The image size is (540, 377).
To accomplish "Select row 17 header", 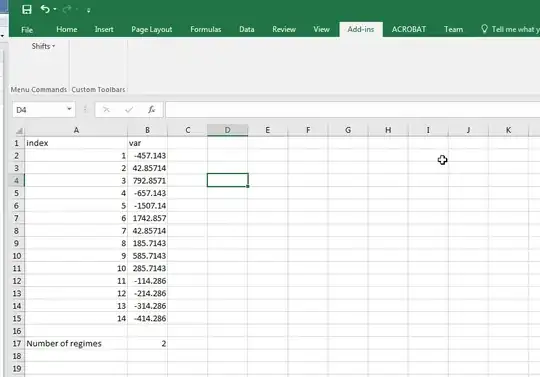I will (x=16, y=344).
